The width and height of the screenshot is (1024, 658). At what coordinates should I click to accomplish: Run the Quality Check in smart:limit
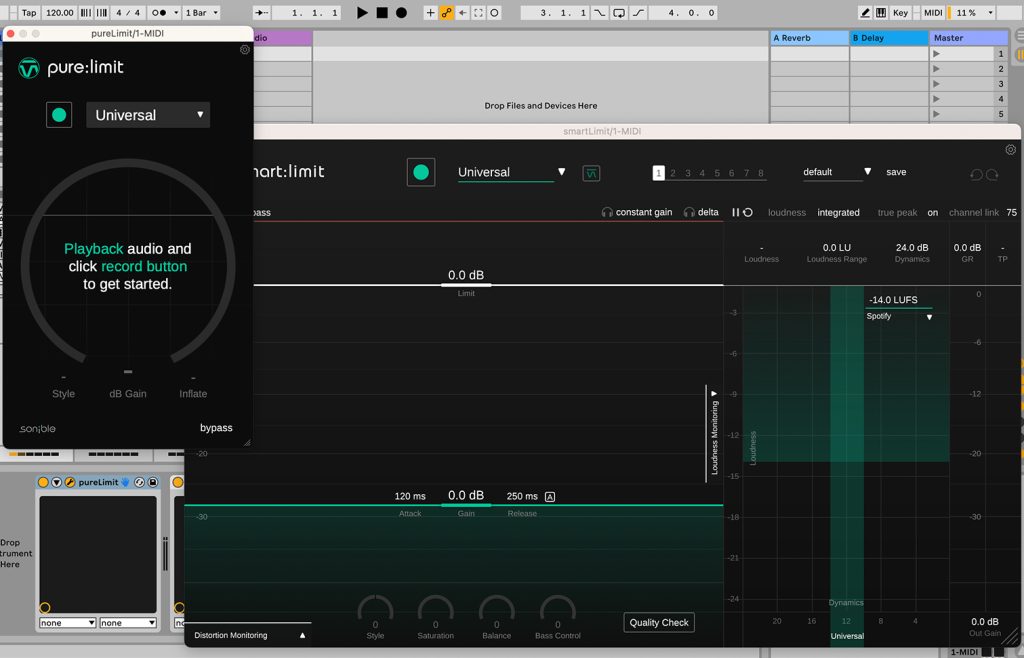[658, 622]
